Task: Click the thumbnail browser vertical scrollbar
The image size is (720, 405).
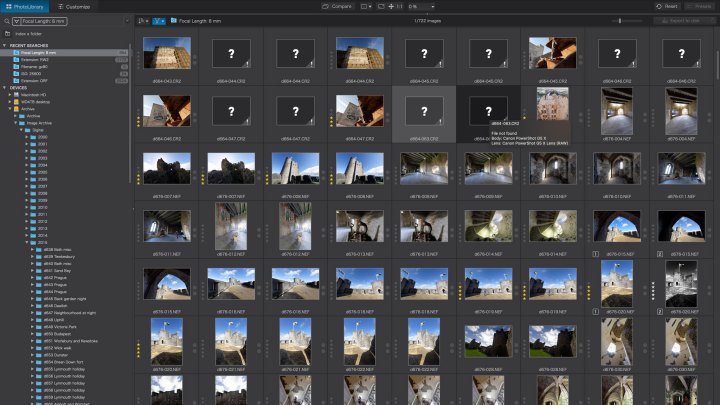Action: click(717, 64)
